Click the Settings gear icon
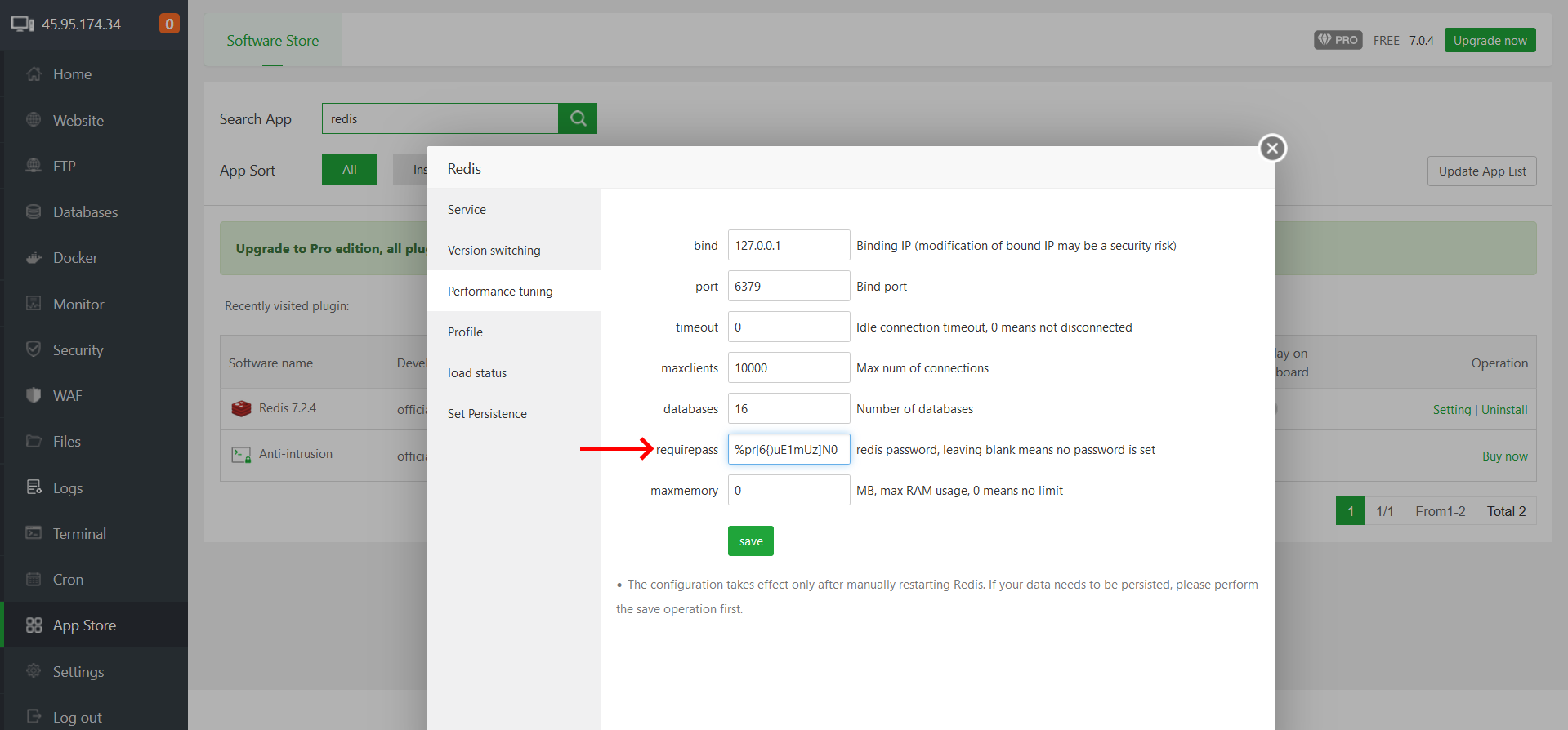The image size is (1568, 730). [34, 671]
